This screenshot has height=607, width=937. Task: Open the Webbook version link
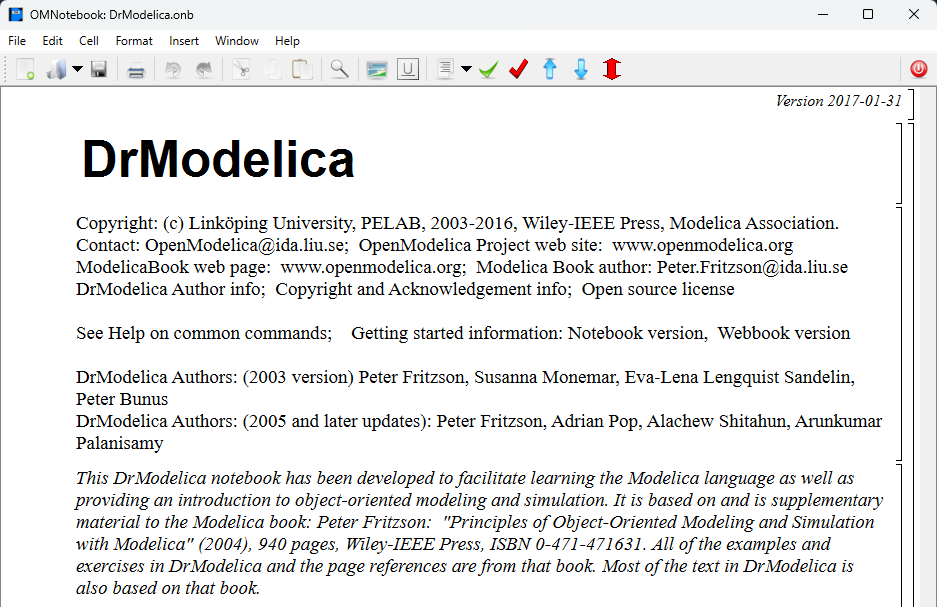pos(783,333)
